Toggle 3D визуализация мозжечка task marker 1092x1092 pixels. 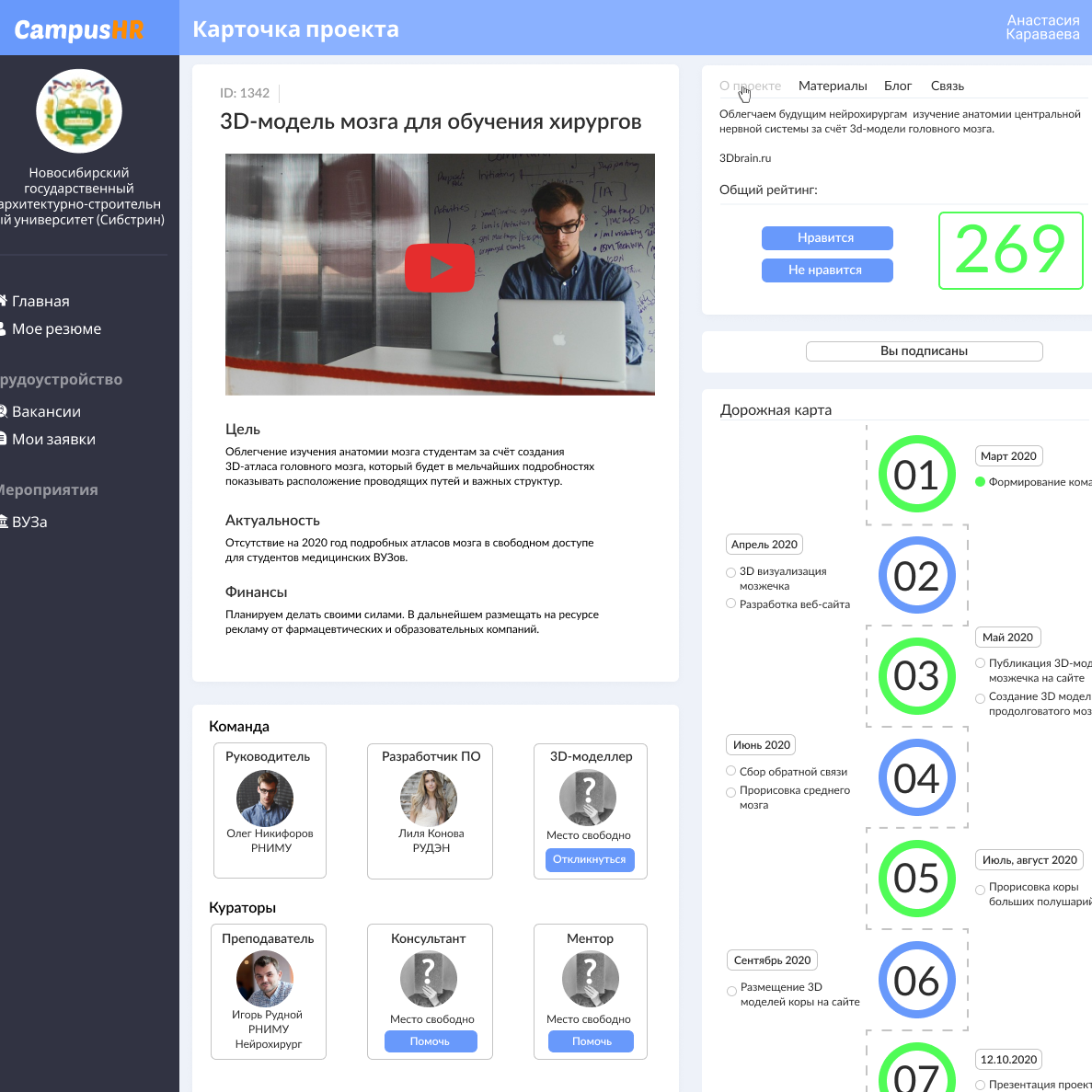pyautogui.click(x=730, y=572)
